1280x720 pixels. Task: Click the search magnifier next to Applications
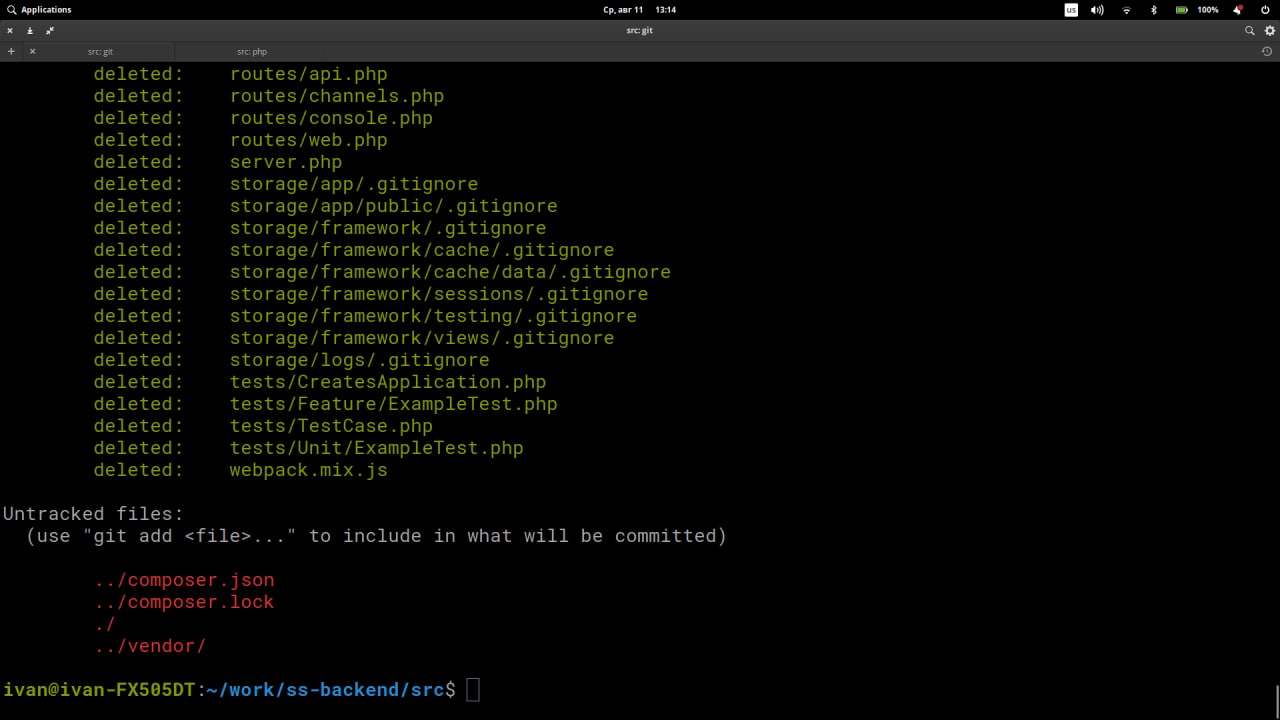click(12, 10)
